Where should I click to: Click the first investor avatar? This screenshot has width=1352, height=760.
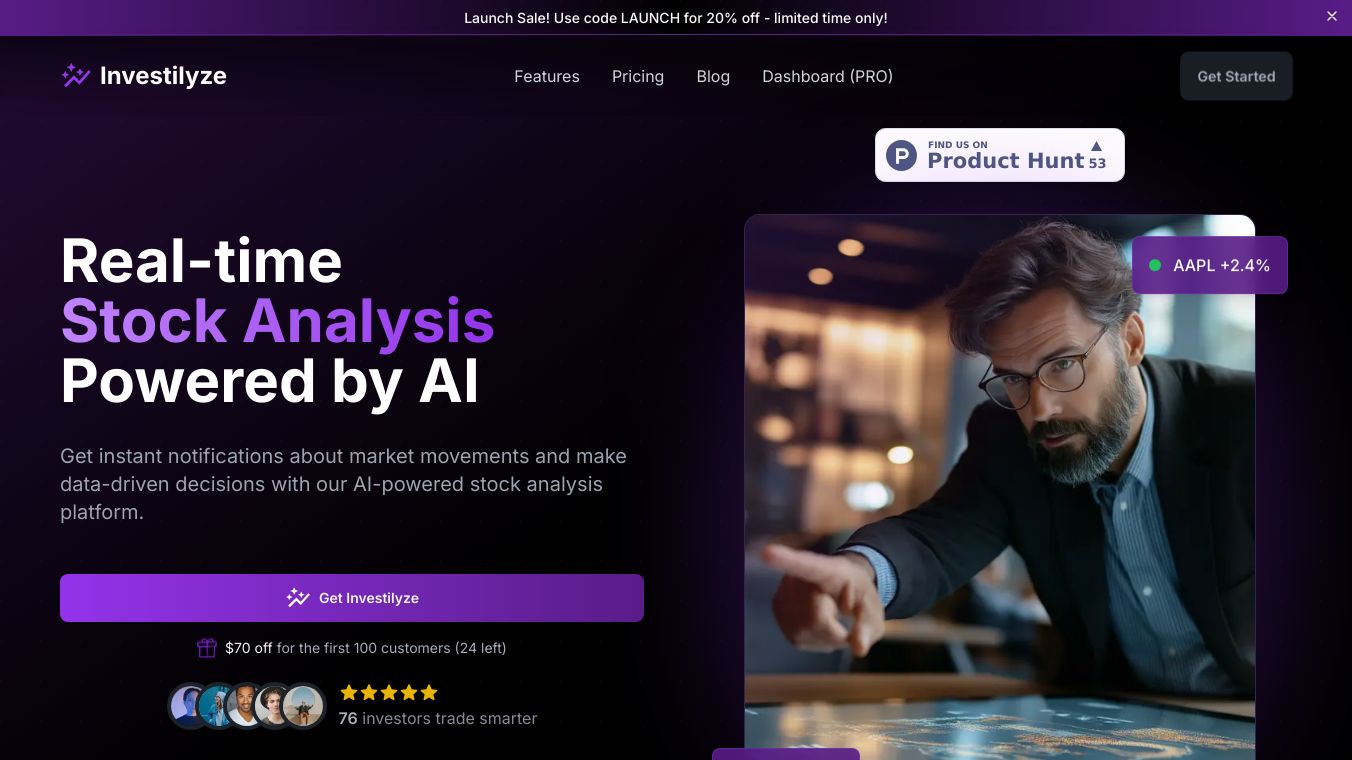189,706
